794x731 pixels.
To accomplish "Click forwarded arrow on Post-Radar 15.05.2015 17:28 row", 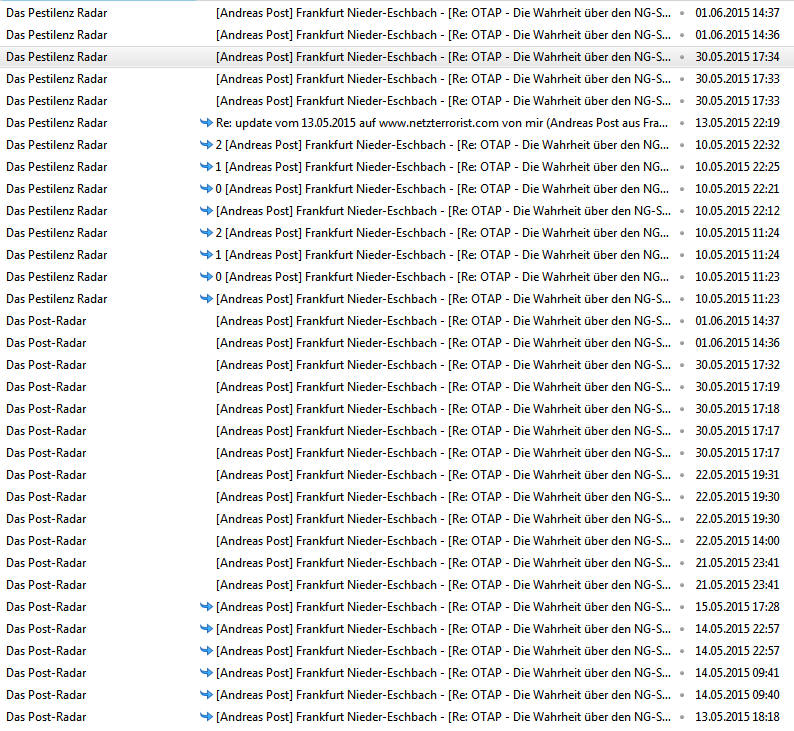I will [206, 606].
